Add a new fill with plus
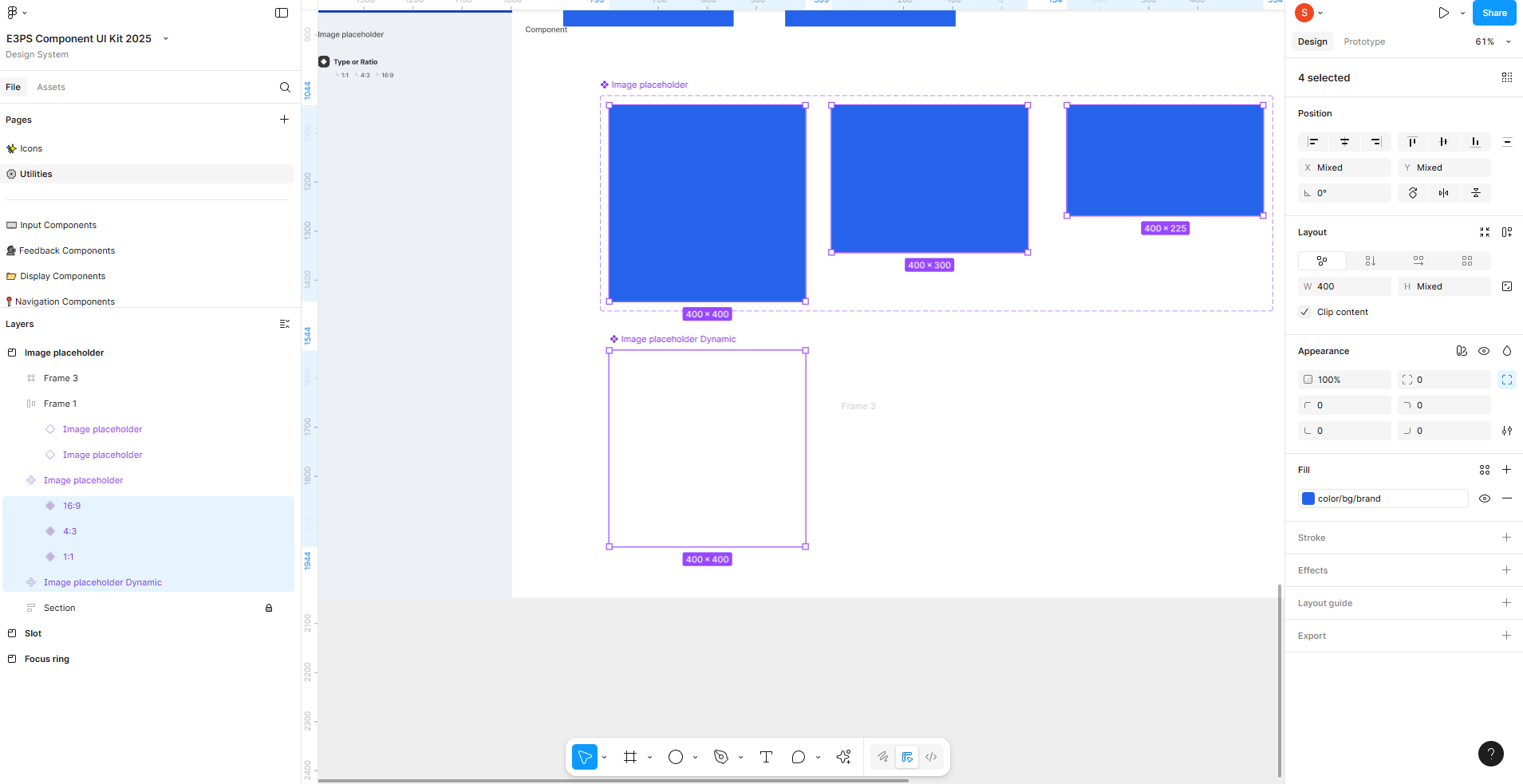Viewport: 1523px width, 784px height. 1507,470
